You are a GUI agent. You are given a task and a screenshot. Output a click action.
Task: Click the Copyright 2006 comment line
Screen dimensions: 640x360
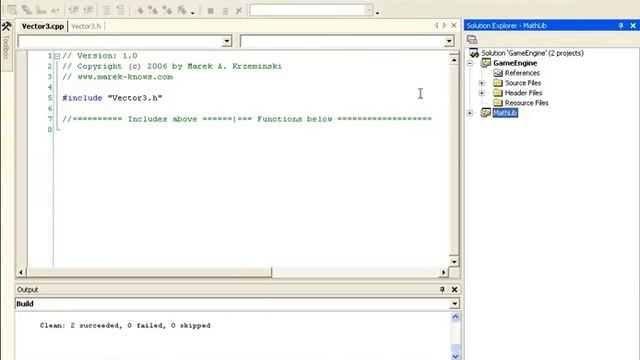[172, 66]
